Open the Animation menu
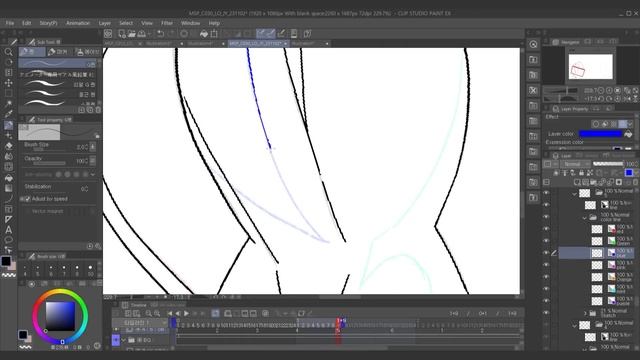Image resolution: width=640 pixels, height=360 pixels. [x=78, y=23]
